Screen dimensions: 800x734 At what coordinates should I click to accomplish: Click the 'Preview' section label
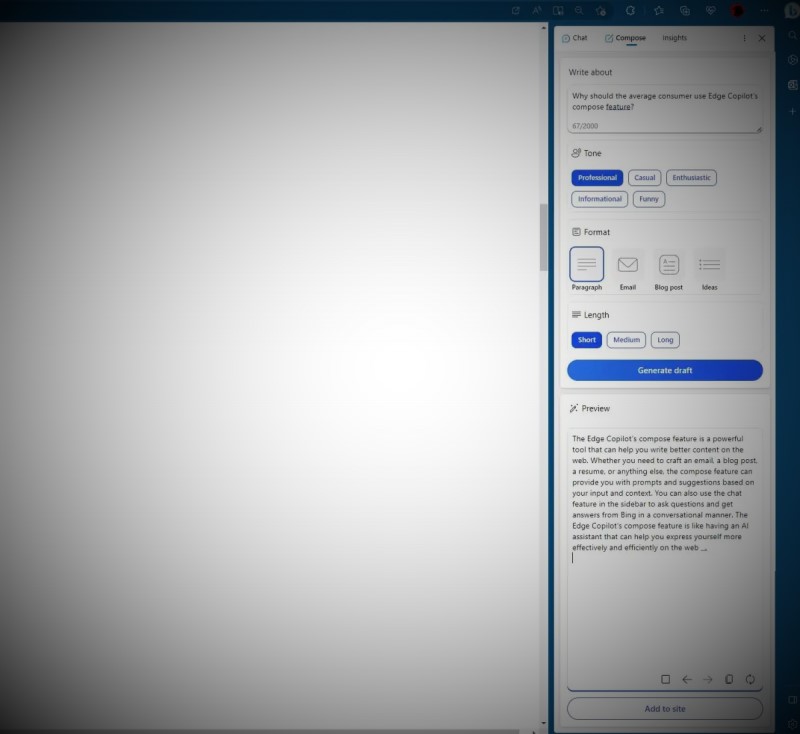(x=595, y=409)
